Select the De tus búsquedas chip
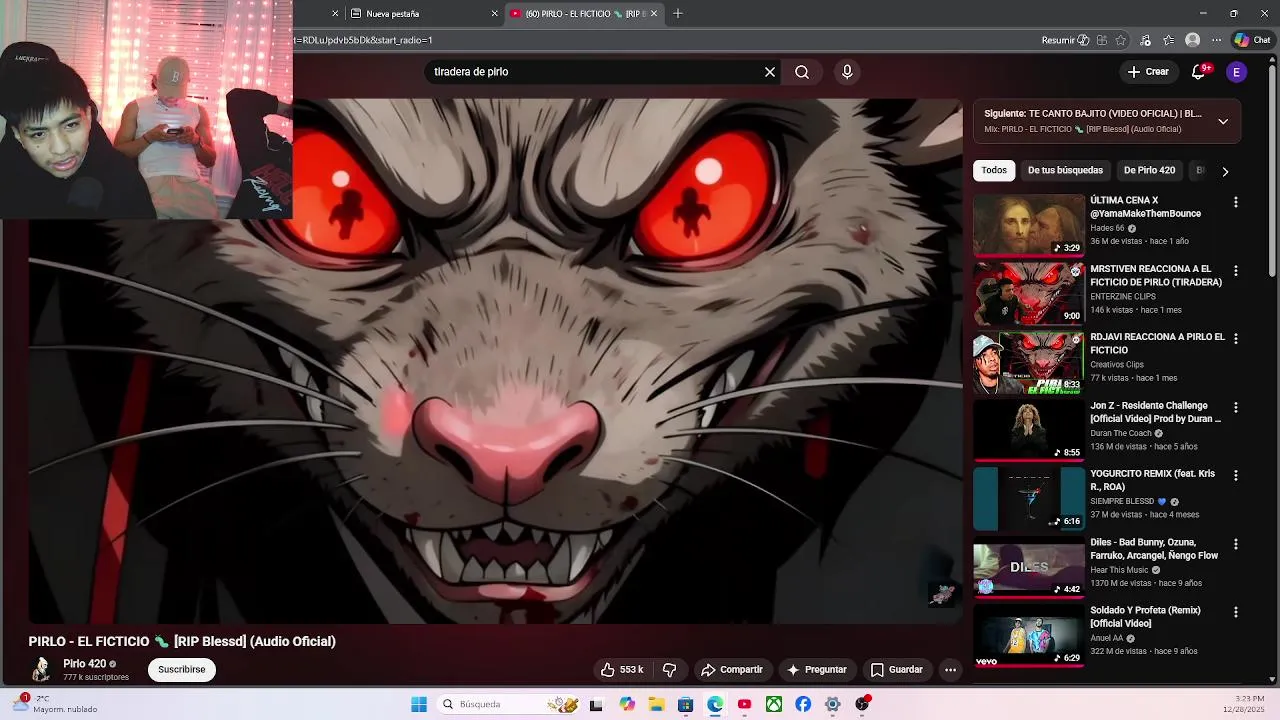The image size is (1280, 720). (x=1065, y=170)
